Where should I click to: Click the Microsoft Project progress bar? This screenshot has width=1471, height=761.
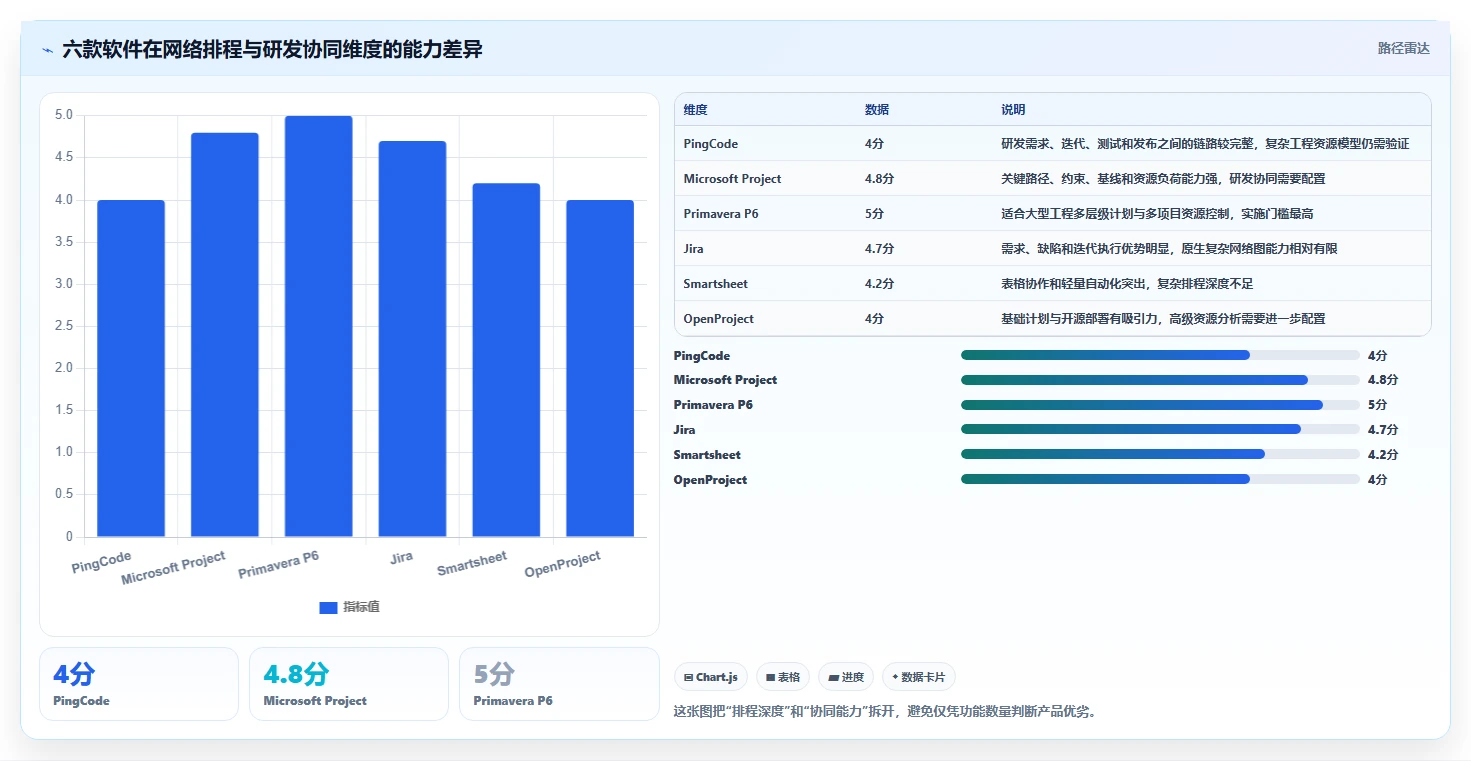[1160, 380]
